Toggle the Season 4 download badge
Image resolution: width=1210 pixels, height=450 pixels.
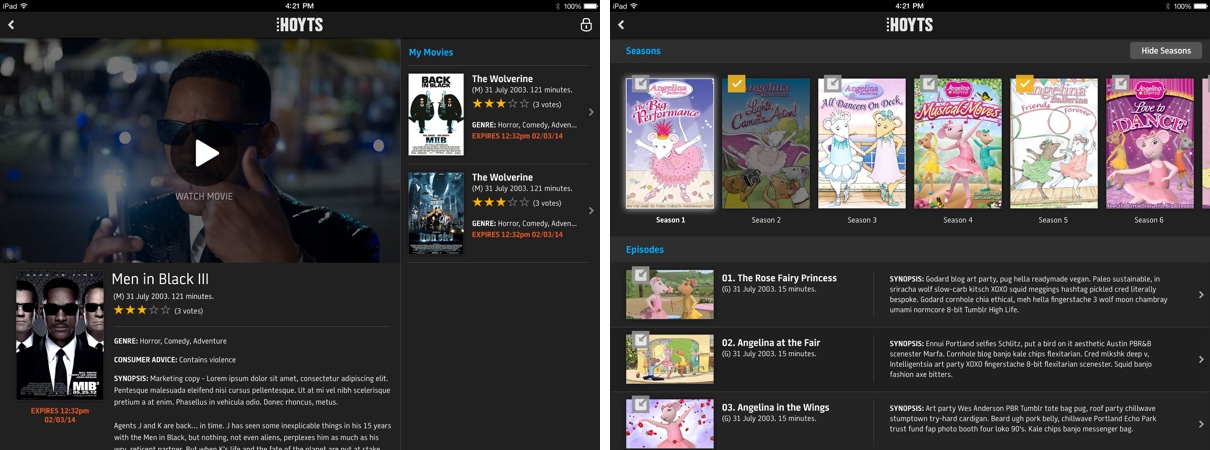(928, 84)
